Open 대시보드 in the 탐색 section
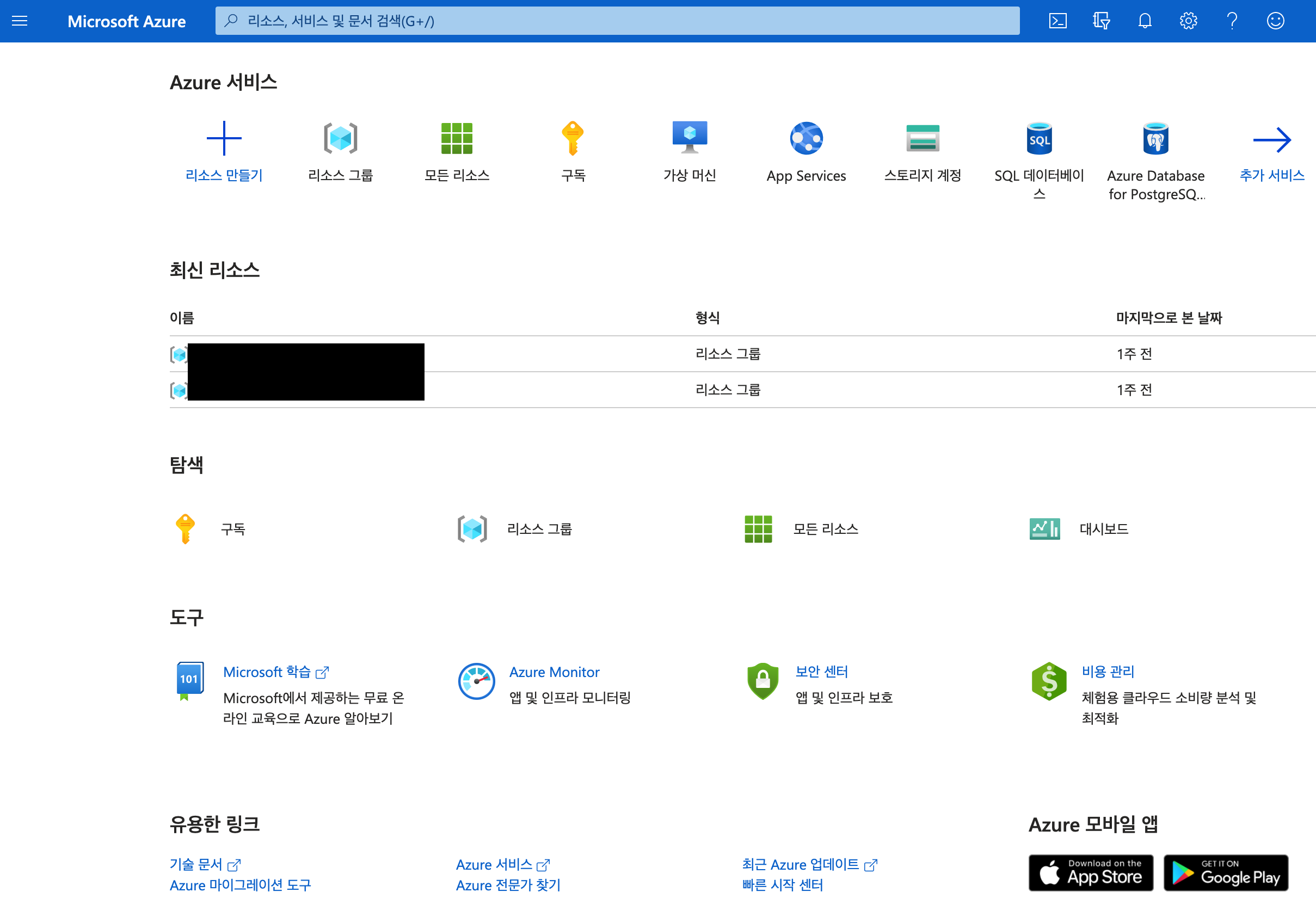The image size is (1316, 923). 1103,528
